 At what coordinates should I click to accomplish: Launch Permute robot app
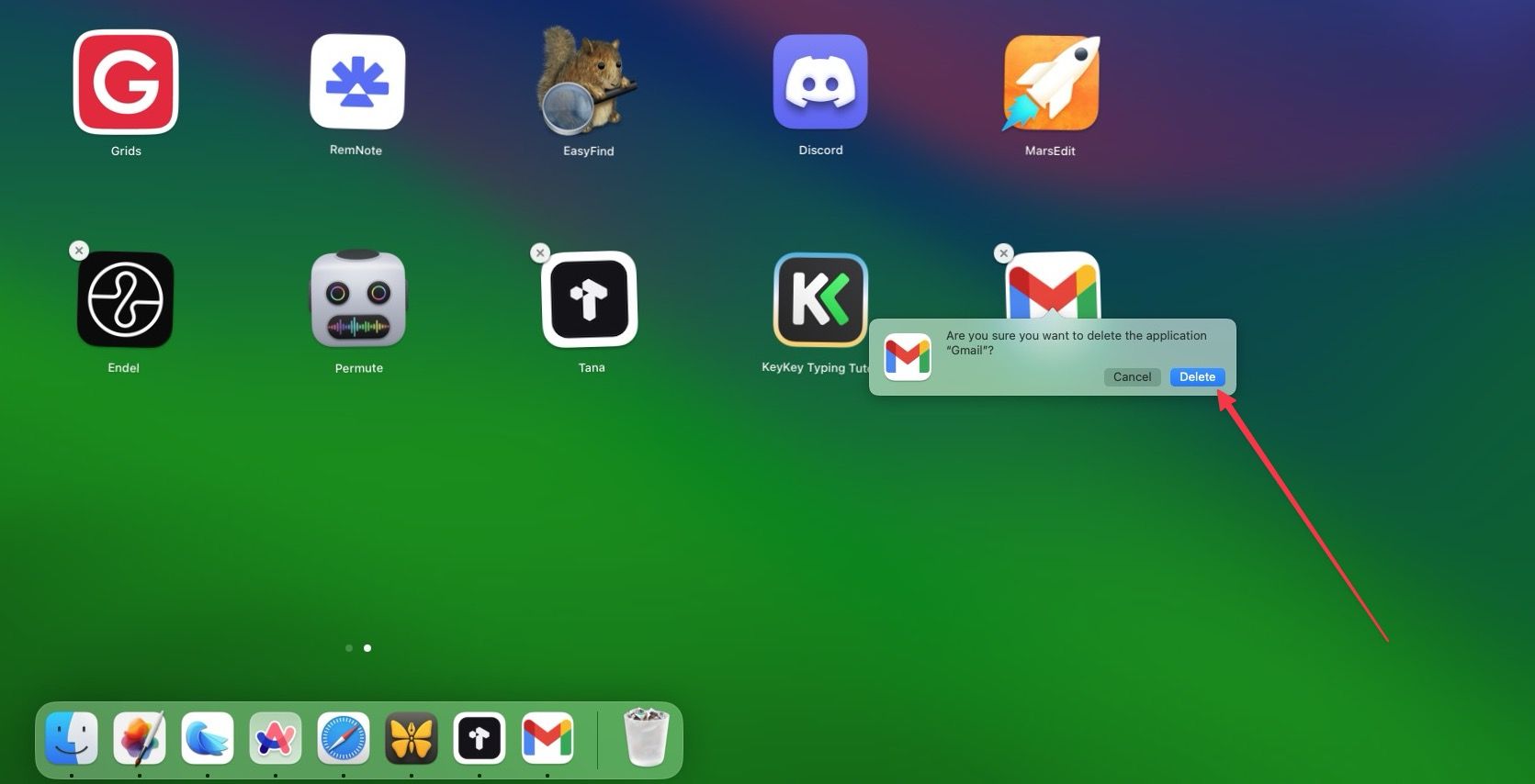pos(358,299)
